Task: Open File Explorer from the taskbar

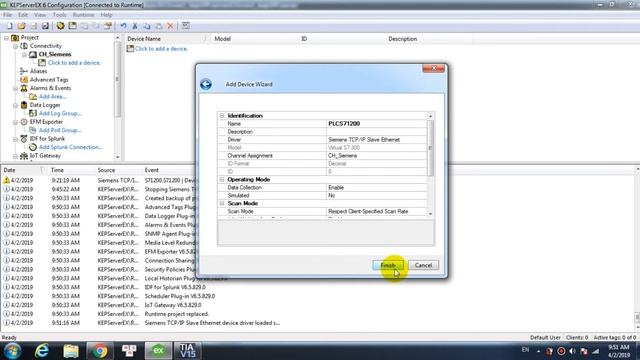Action: point(71,351)
